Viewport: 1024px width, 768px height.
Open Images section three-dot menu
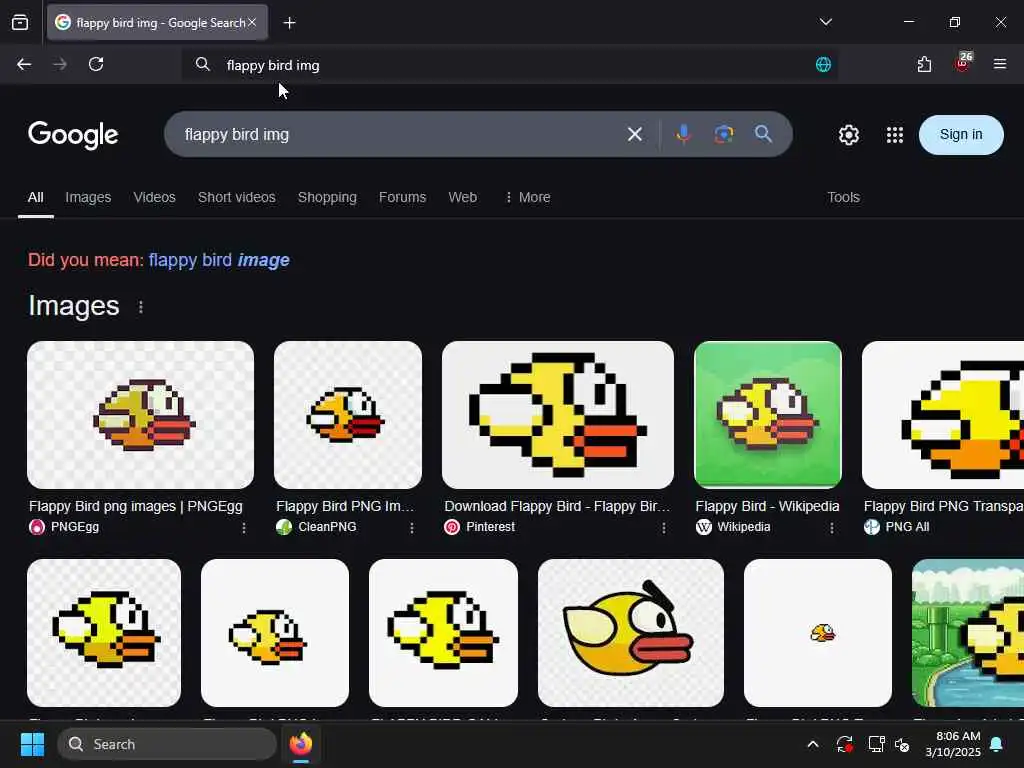point(141,307)
